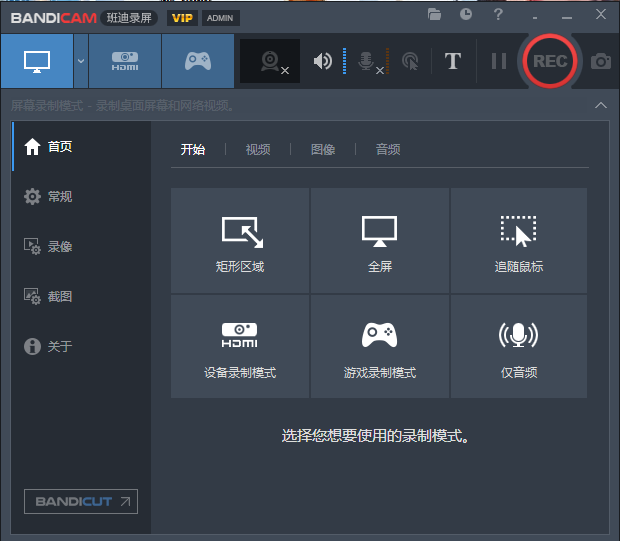The width and height of the screenshot is (620, 541).
Task: Switch to HDMI device recording mode
Action: (x=125, y=61)
